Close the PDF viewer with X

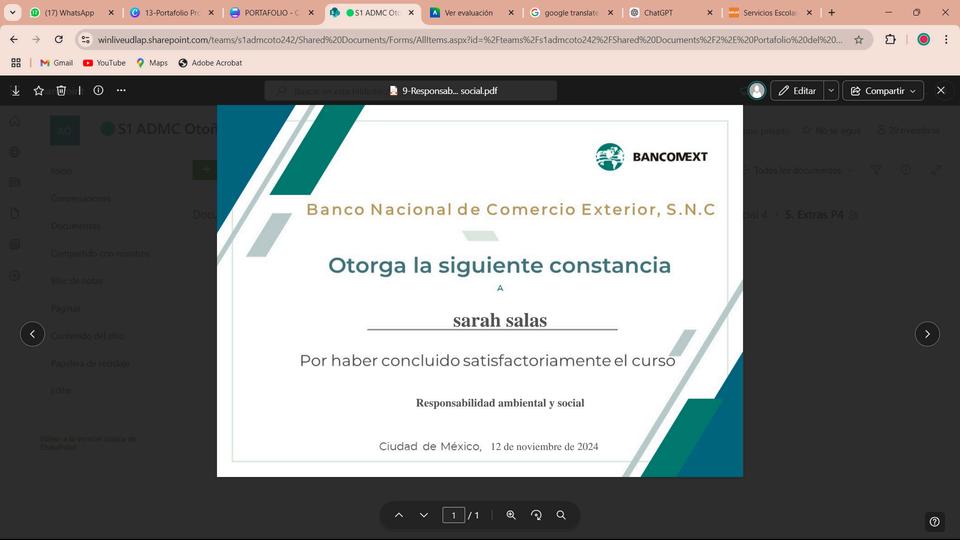click(941, 90)
